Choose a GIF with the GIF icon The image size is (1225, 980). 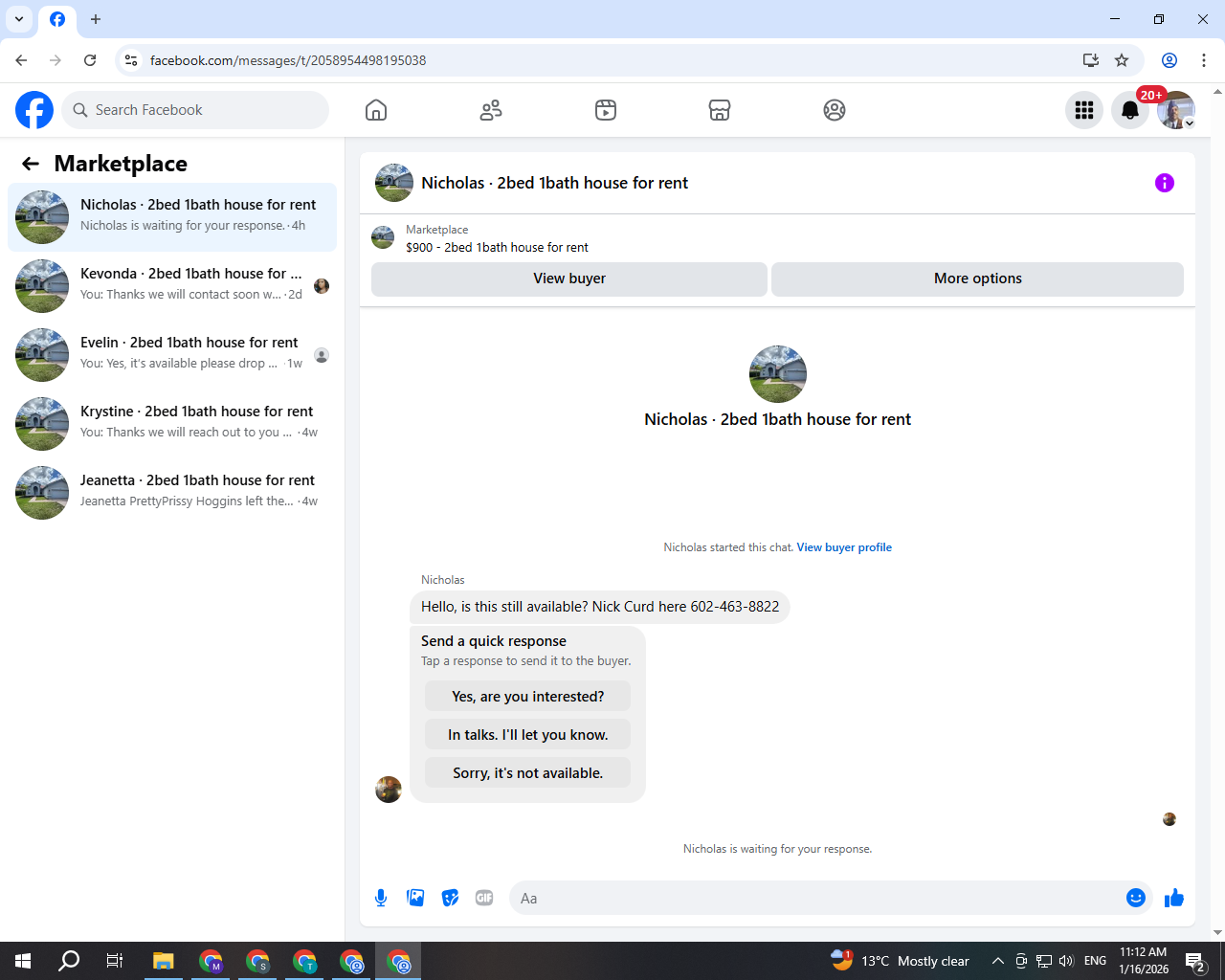[484, 898]
